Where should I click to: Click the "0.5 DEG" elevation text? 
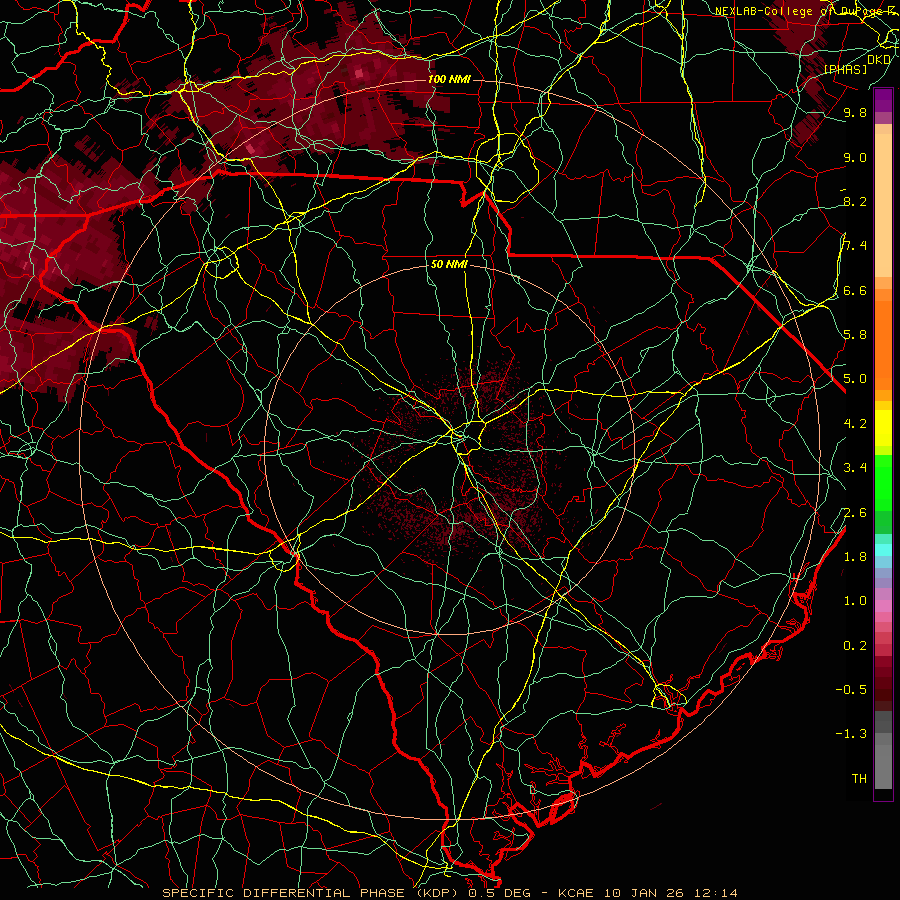[497, 893]
